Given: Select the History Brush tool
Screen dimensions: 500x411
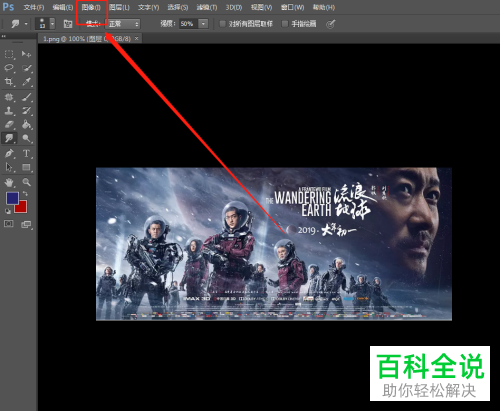Looking at the screenshot, I should pos(27,111).
